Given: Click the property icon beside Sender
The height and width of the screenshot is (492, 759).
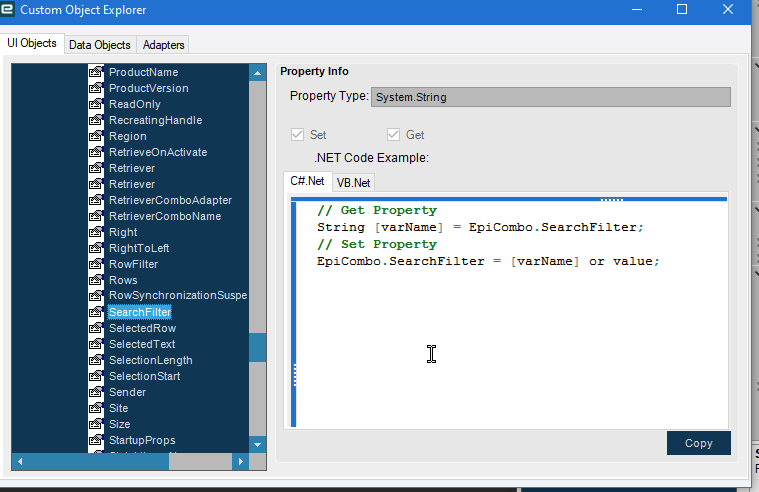Looking at the screenshot, I should [x=96, y=391].
